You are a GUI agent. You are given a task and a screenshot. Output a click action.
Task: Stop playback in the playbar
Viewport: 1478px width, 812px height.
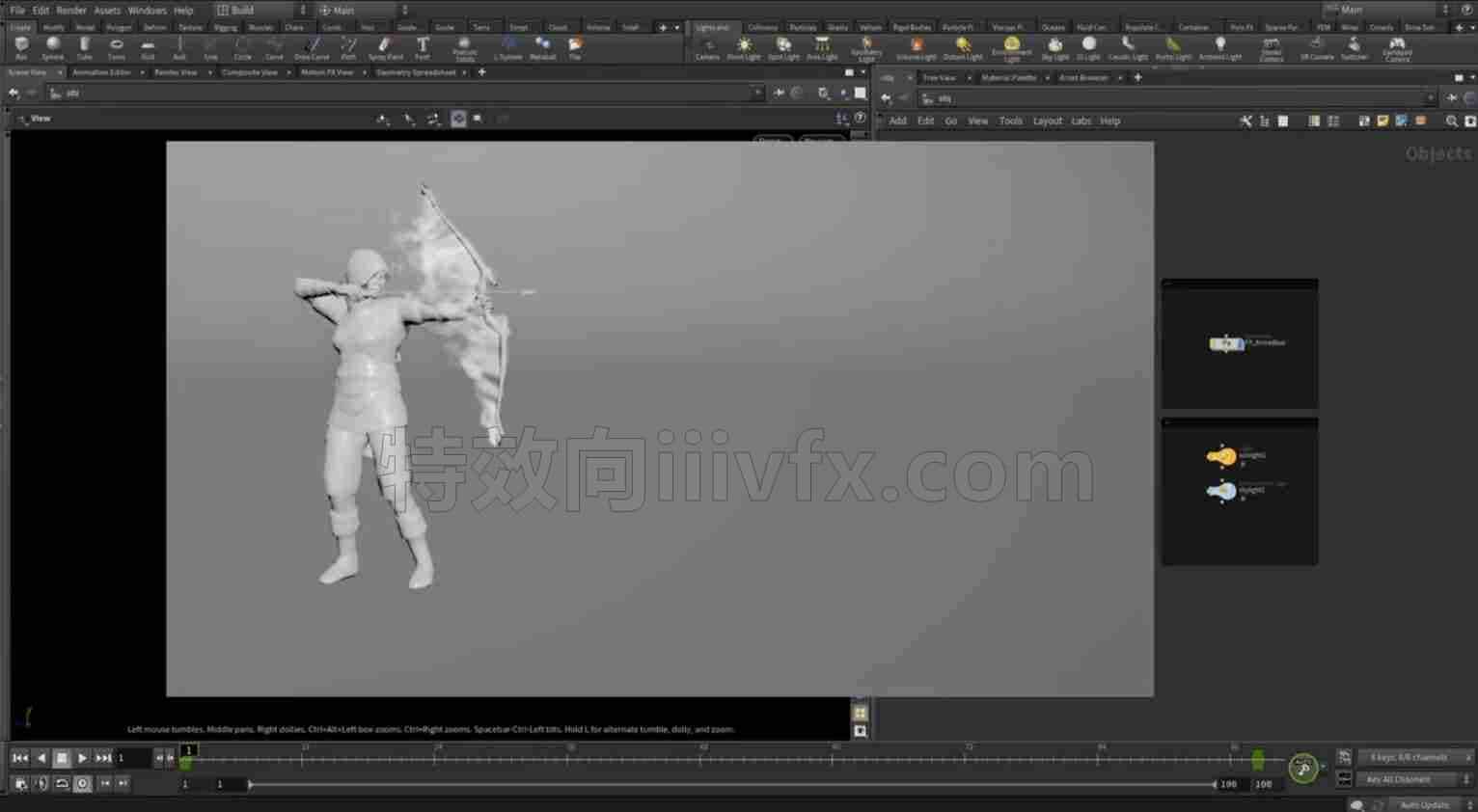(x=61, y=758)
